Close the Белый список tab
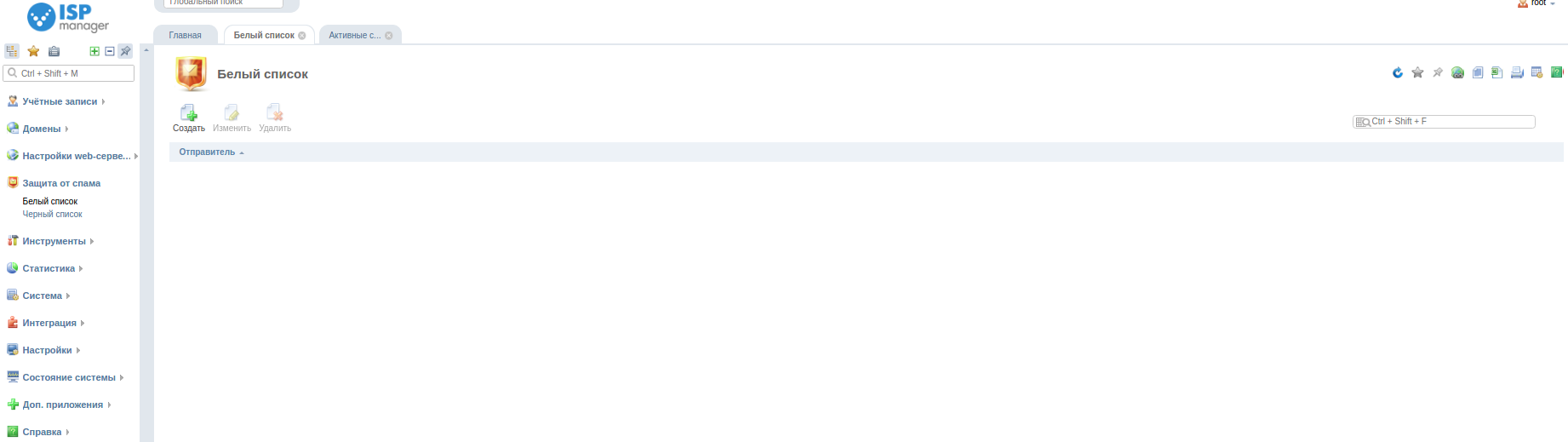 (x=302, y=36)
